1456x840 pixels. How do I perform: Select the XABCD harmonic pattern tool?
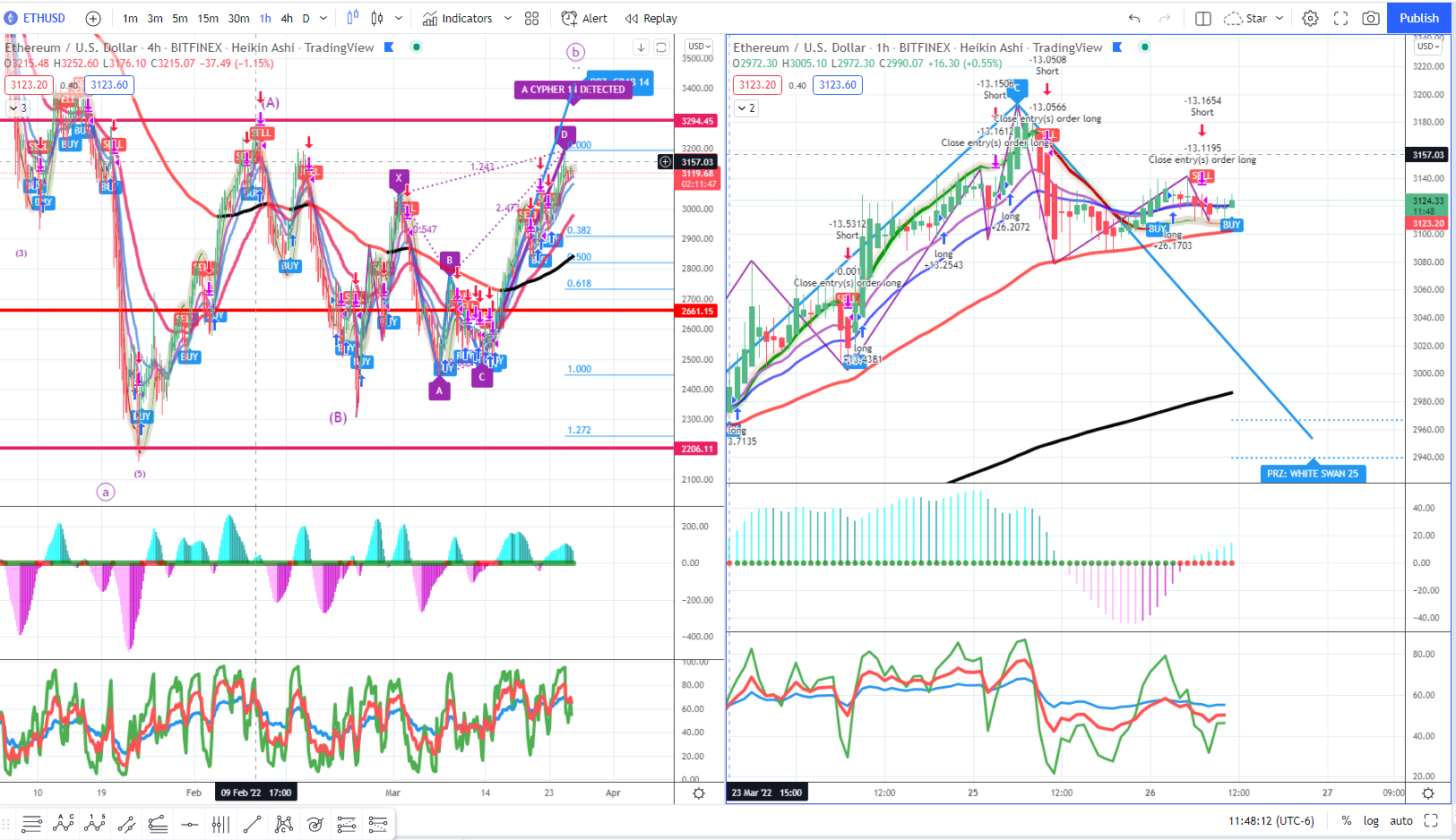283,824
